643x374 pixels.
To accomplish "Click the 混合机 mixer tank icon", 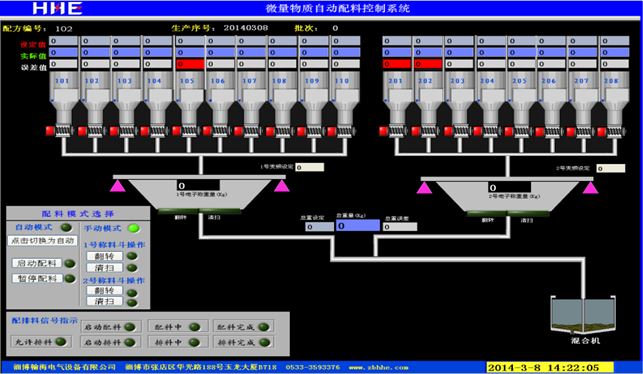I will pyautogui.click(x=583, y=314).
